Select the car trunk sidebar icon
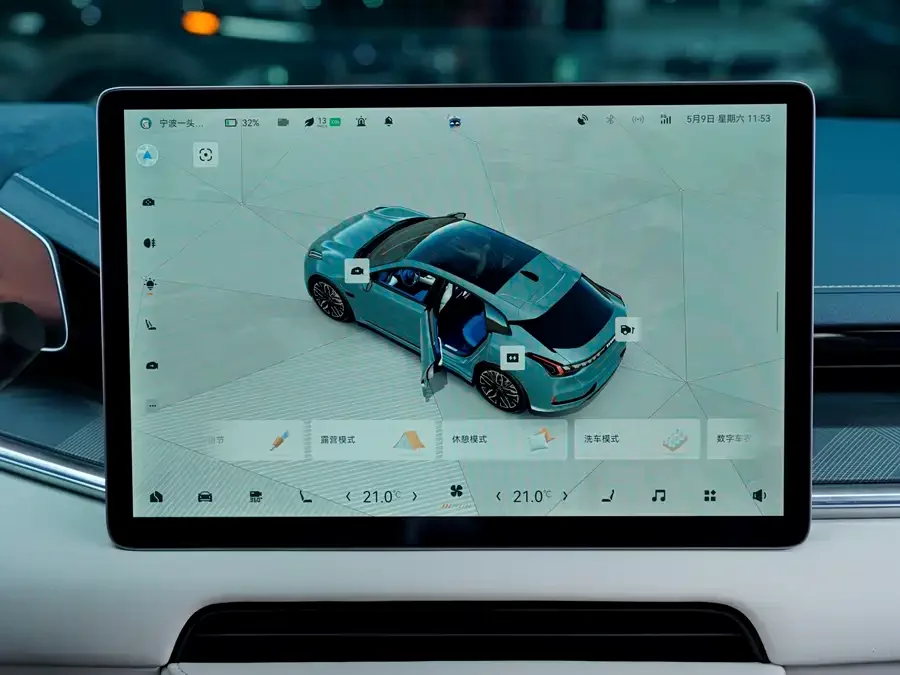 (152, 366)
